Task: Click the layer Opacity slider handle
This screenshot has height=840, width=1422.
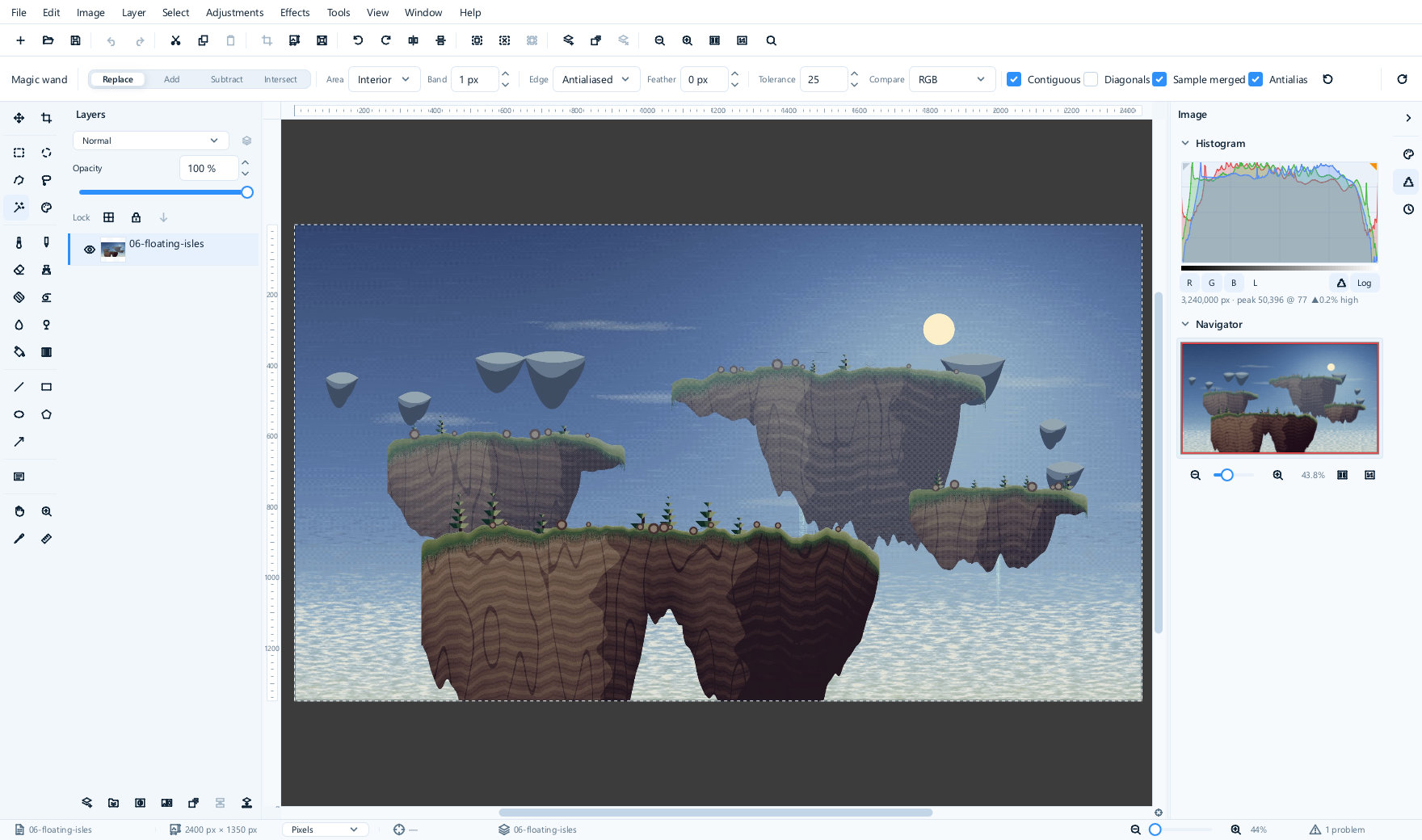Action: click(x=247, y=192)
